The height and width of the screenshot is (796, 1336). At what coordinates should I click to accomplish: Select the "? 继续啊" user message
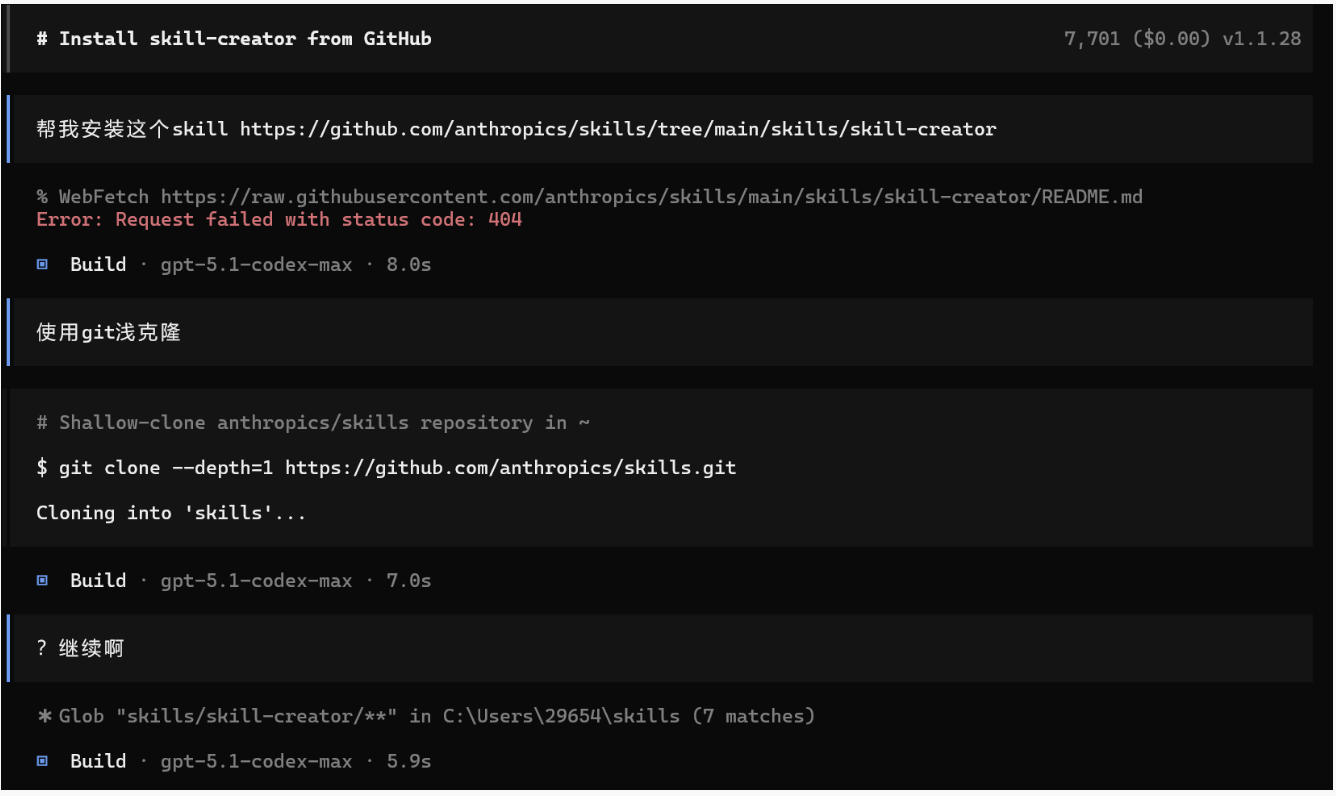pos(80,648)
